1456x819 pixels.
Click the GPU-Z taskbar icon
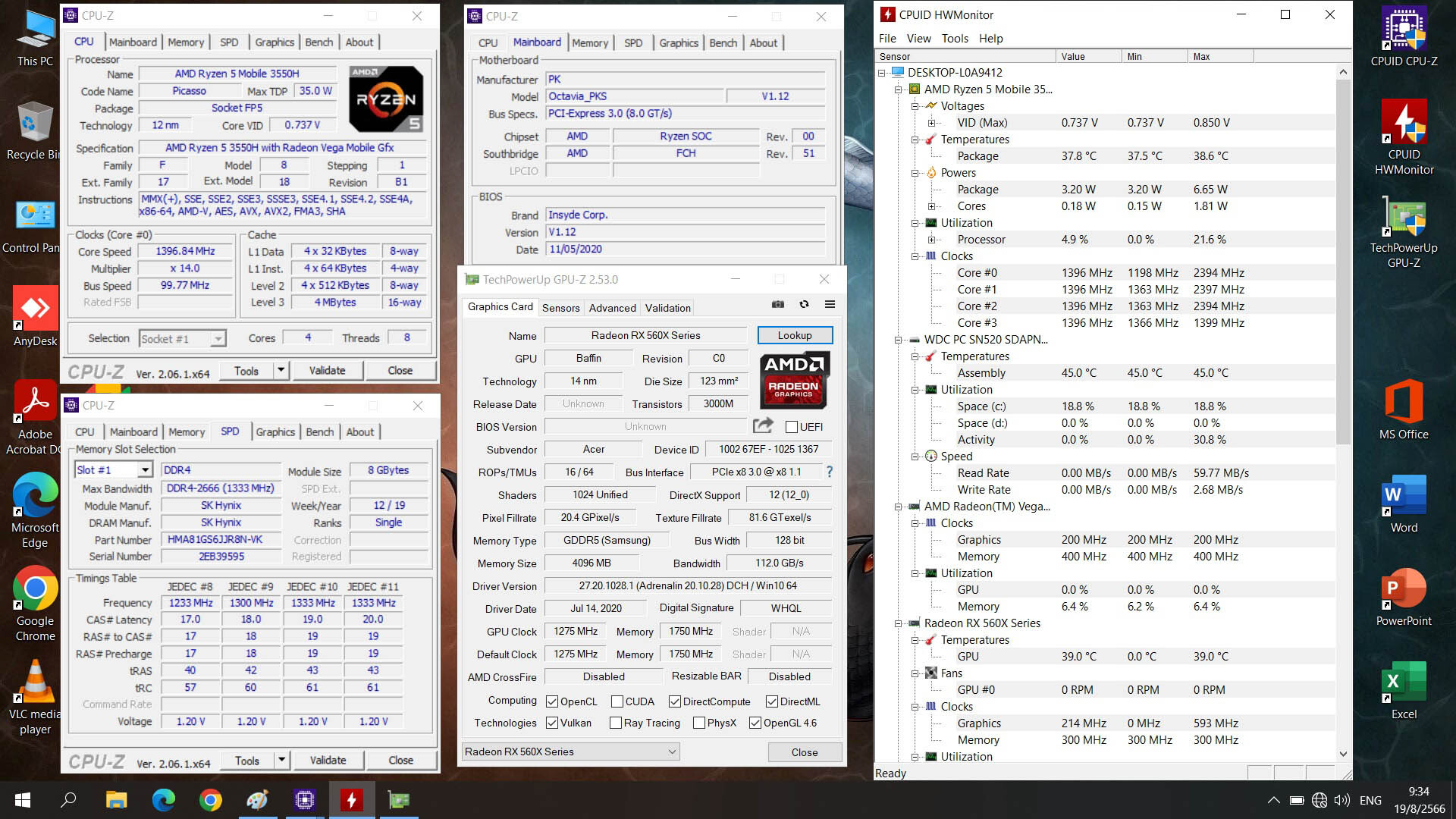pos(398,800)
